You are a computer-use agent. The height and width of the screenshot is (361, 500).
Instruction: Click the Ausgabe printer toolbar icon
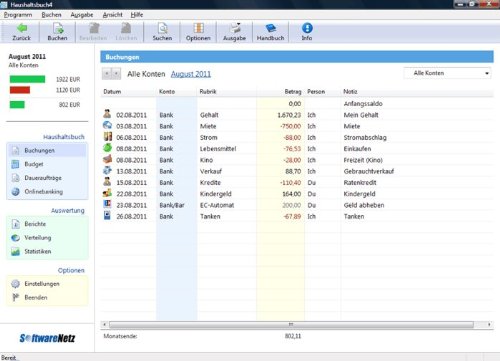[234, 32]
